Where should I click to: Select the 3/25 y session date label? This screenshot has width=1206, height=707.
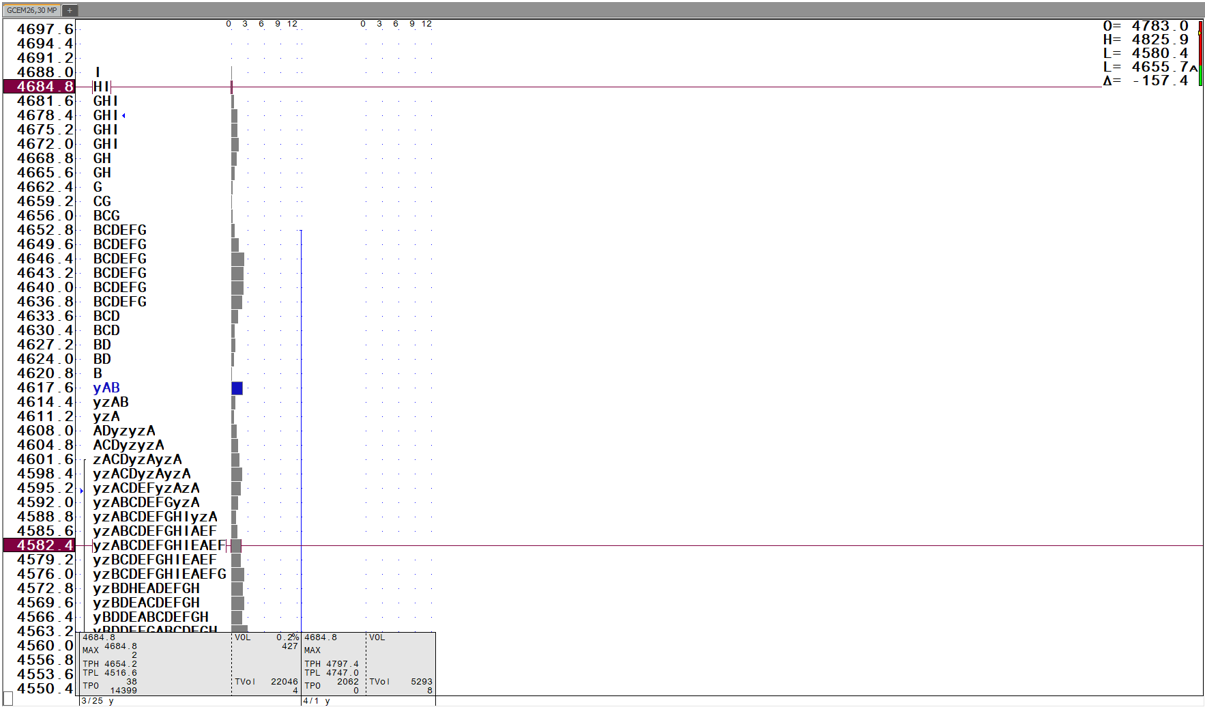[98, 701]
